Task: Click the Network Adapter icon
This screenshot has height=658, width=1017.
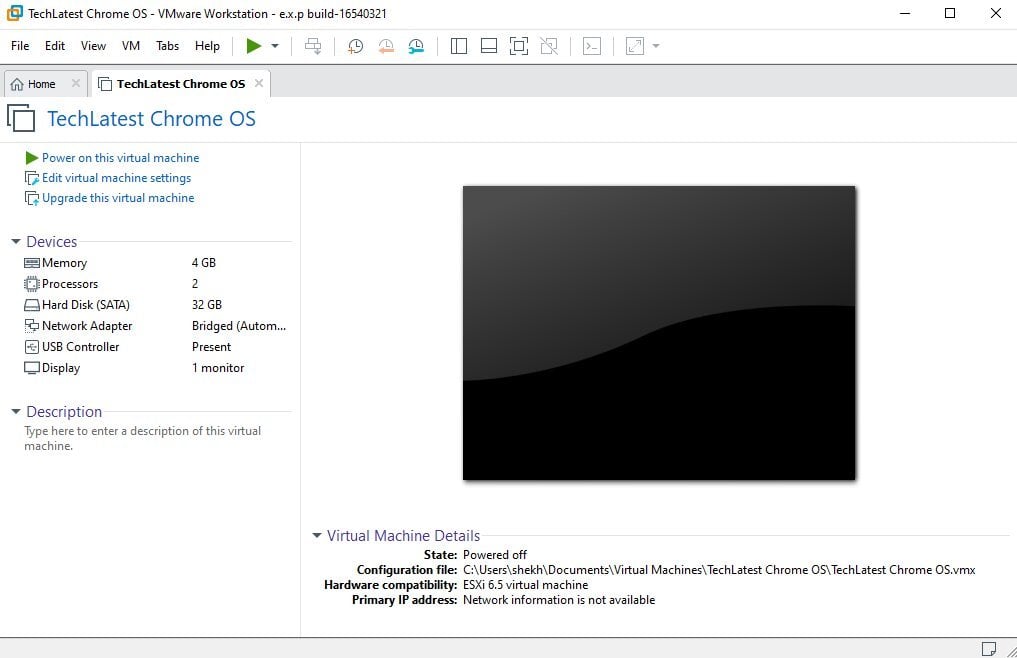Action: coord(32,326)
